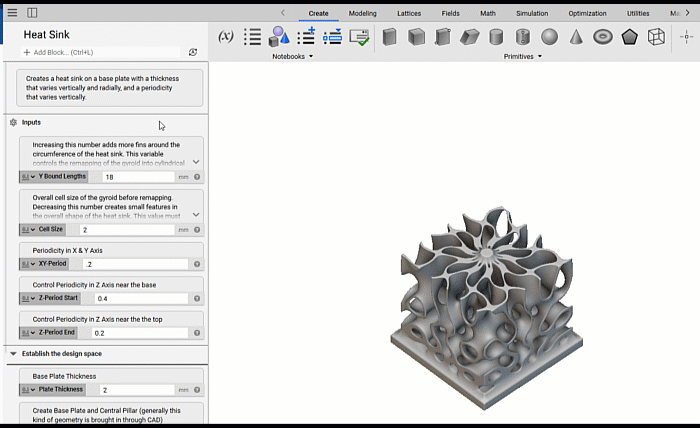Switch to the Fields tab
The image size is (700, 428).
pyautogui.click(x=450, y=13)
